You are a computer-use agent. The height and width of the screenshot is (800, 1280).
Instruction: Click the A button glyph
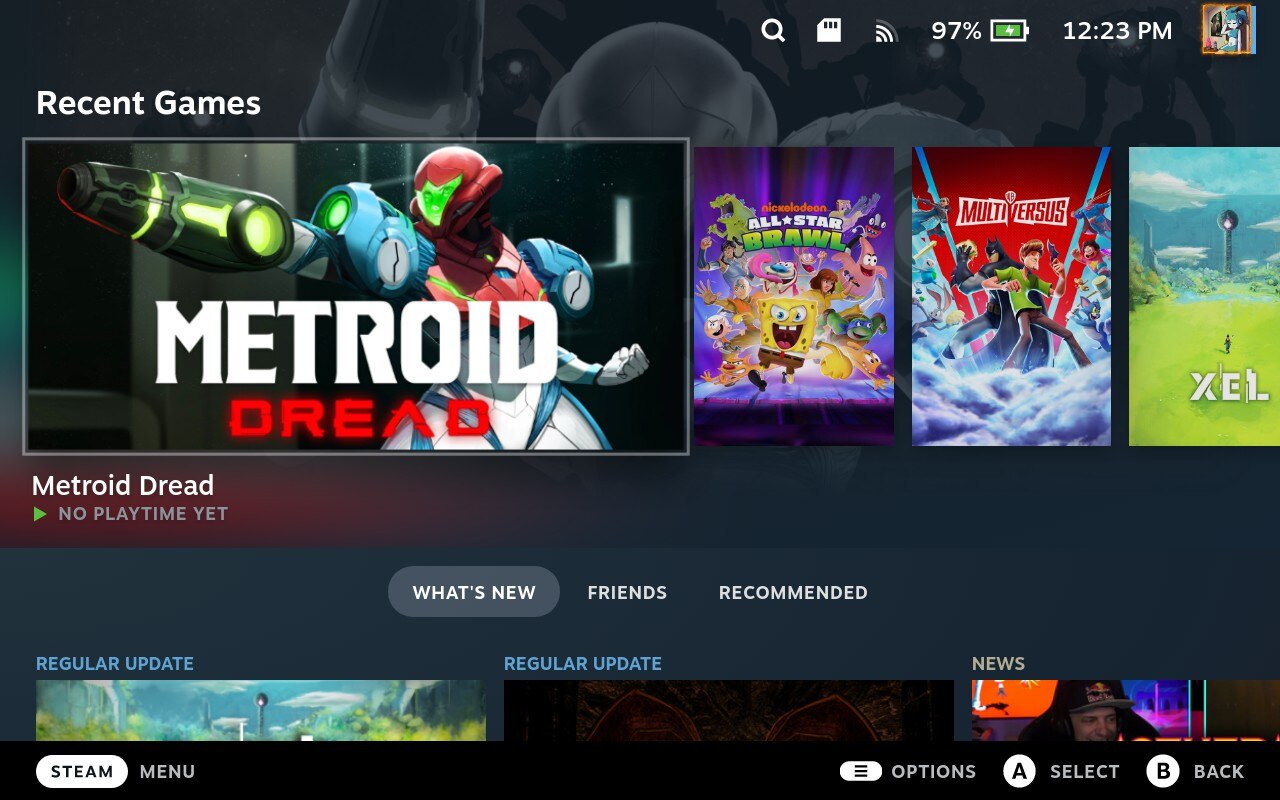[1019, 771]
